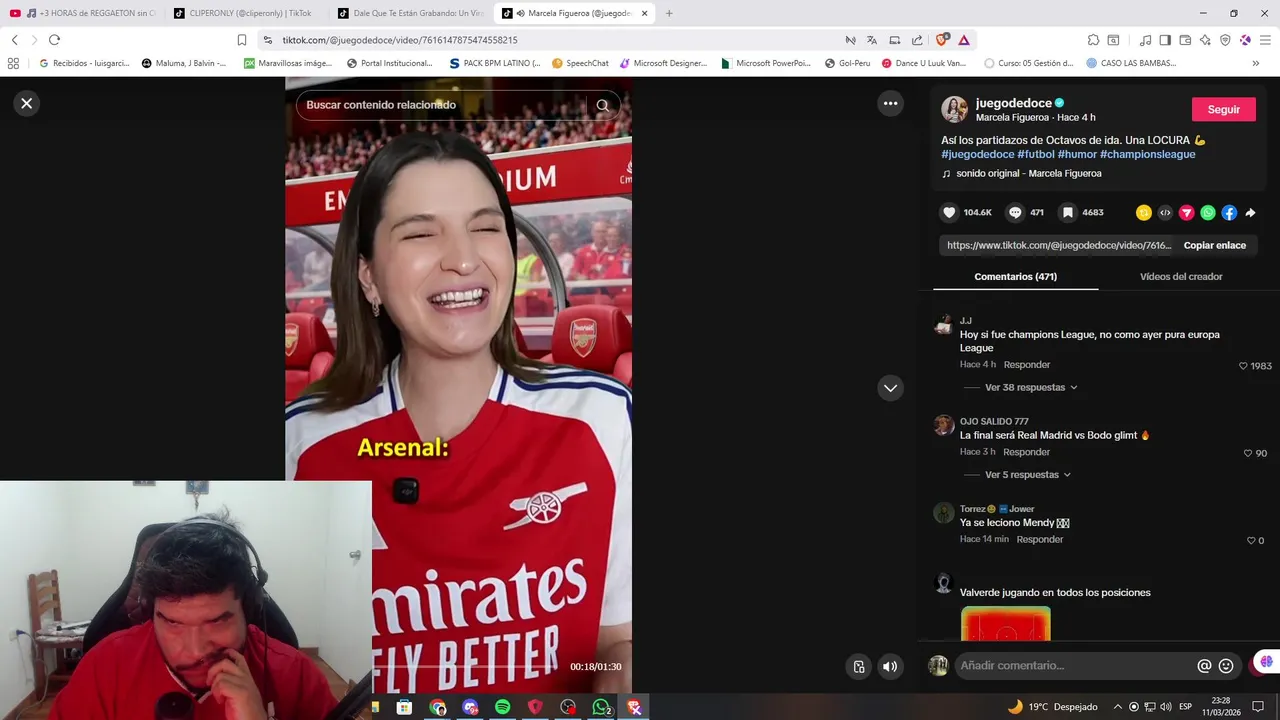Viewport: 1280px width, 720px height.
Task: Open the Brave Rewards triangle icon
Action: tap(964, 40)
